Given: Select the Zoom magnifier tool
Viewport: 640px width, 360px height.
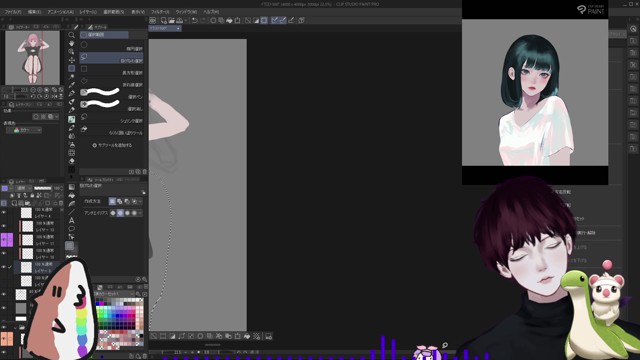Looking at the screenshot, I should click(x=71, y=35).
